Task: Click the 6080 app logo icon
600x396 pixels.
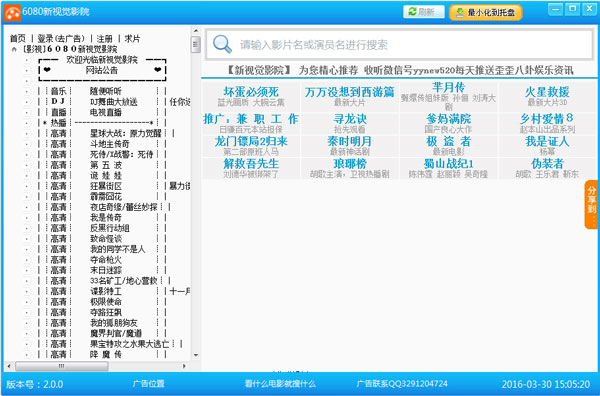Action: pos(12,13)
